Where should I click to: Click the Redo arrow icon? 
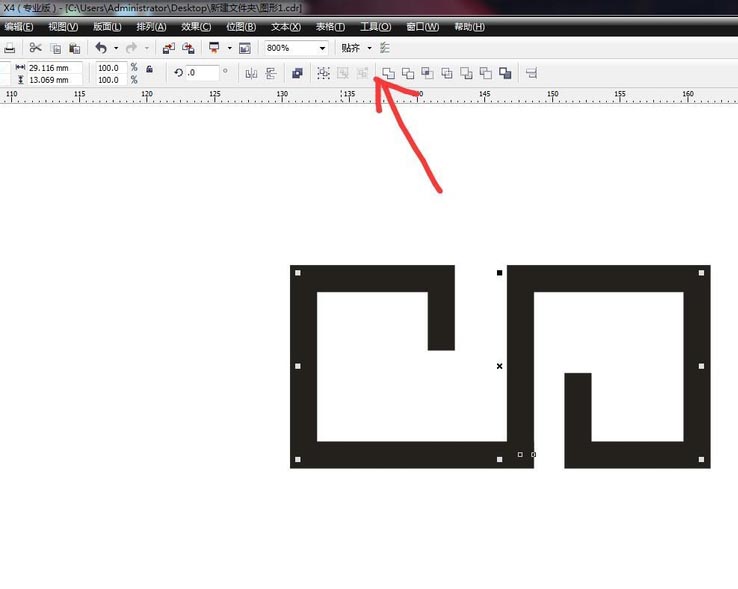coord(131,48)
